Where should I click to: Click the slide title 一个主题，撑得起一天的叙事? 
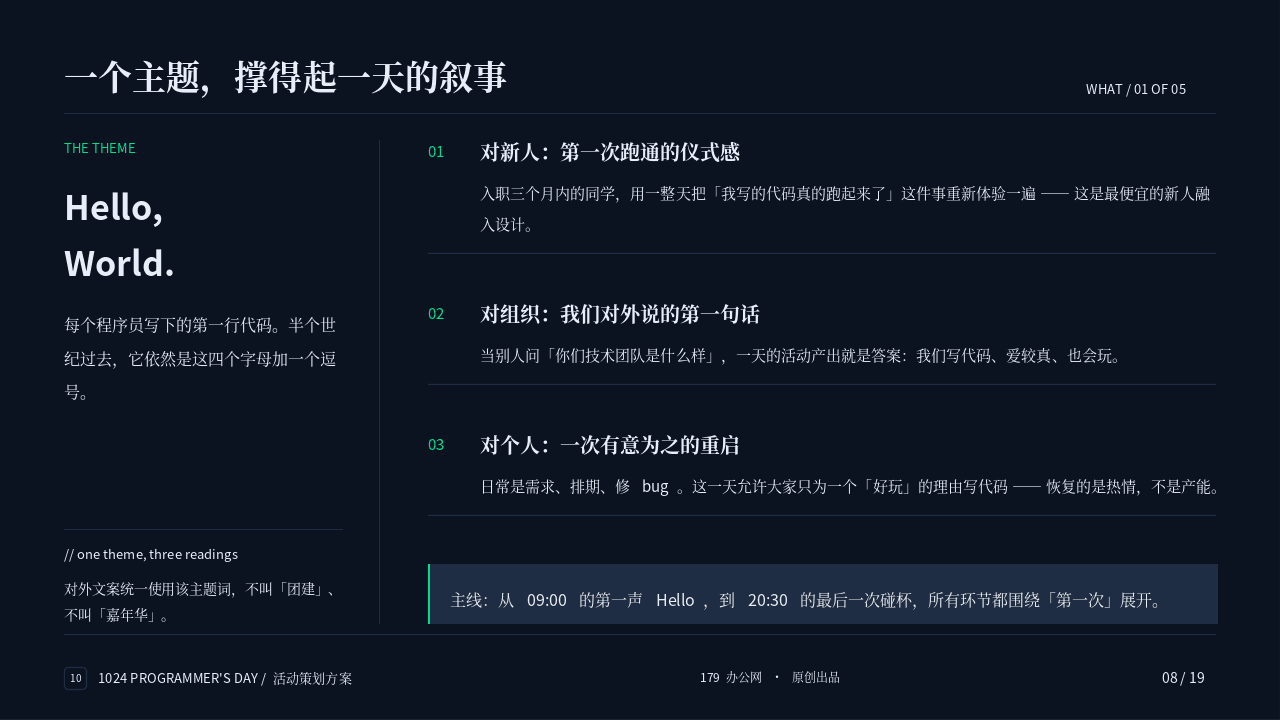tap(285, 78)
